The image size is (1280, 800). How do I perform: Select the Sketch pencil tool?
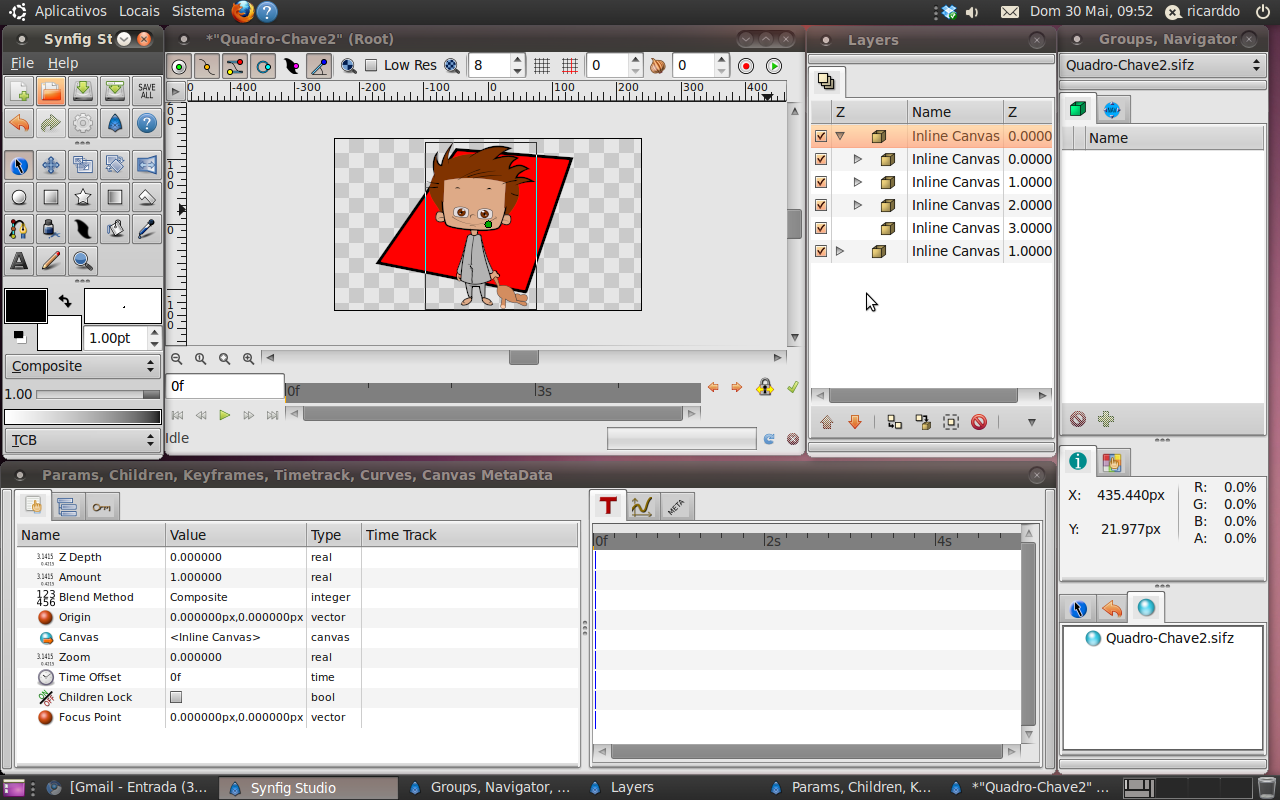(51, 261)
